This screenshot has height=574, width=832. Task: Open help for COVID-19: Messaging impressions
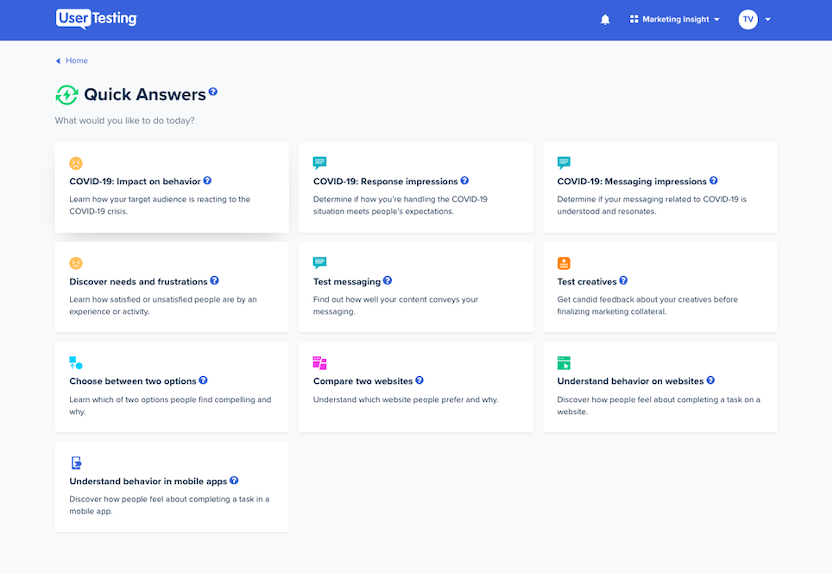[714, 180]
